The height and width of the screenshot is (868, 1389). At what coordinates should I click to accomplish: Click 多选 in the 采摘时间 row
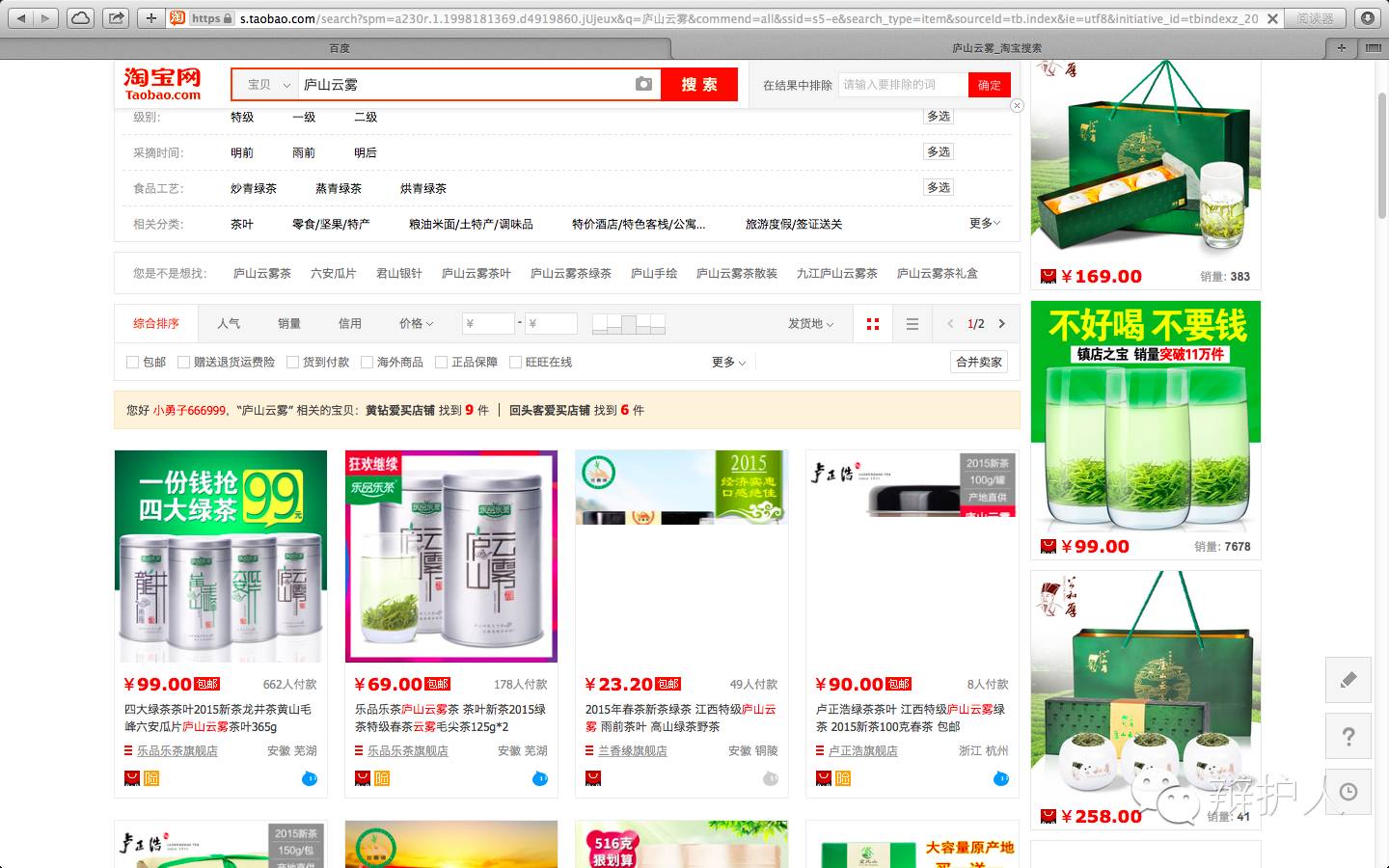tap(939, 152)
